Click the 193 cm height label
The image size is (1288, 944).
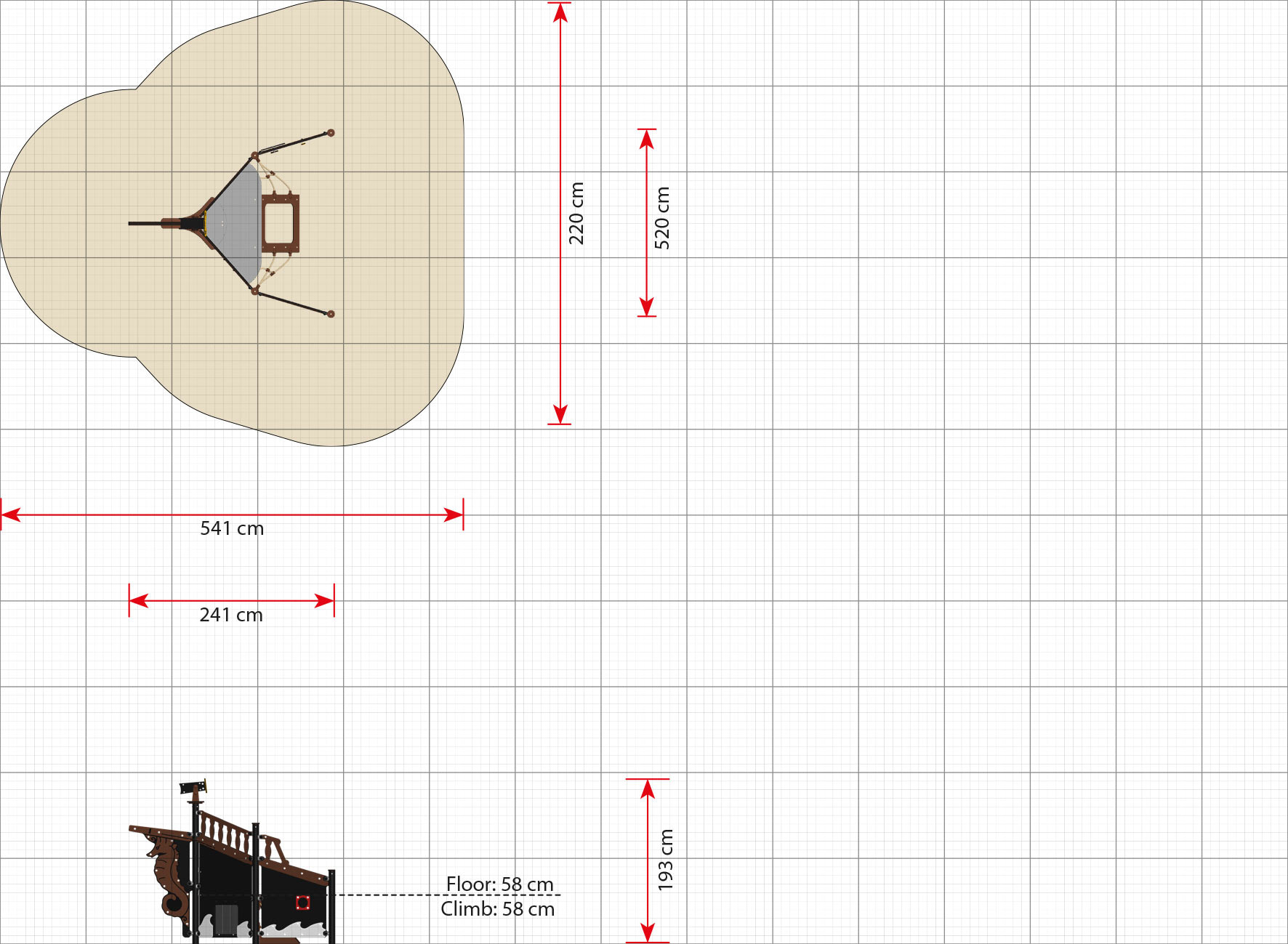coord(665,860)
